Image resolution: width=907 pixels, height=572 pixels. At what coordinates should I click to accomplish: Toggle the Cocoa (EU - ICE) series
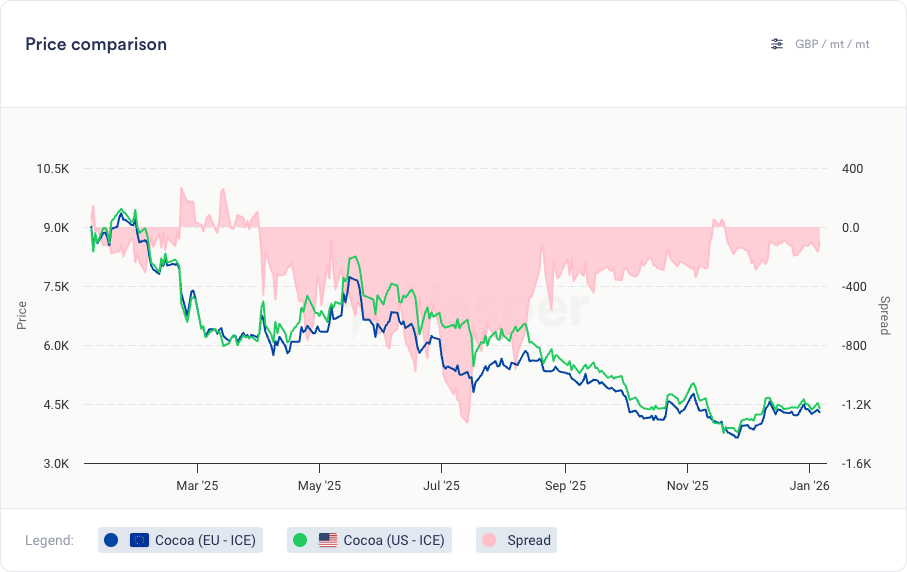[205, 540]
